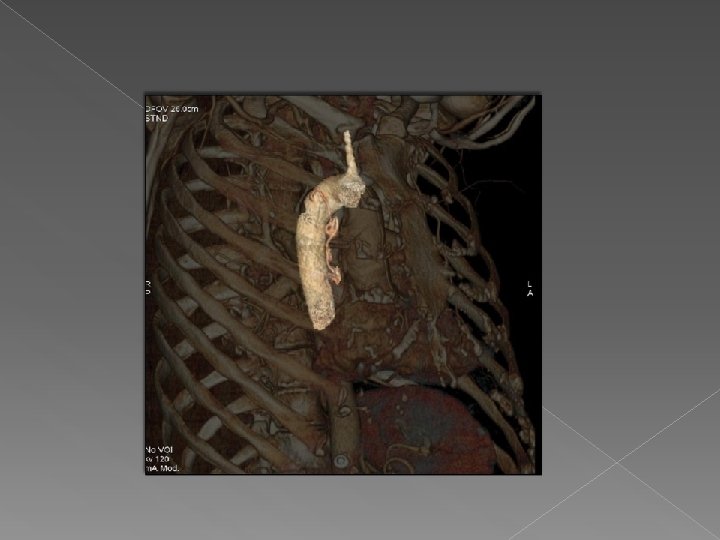Image resolution: width=720 pixels, height=540 pixels.
Task: Click the 'L A' orientation marker
Action: click(x=530, y=289)
